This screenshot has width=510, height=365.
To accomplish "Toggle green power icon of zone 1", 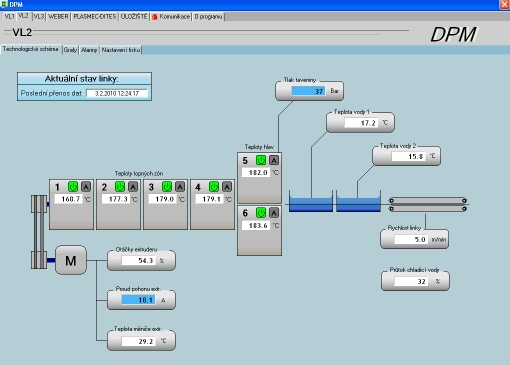I will [73, 187].
